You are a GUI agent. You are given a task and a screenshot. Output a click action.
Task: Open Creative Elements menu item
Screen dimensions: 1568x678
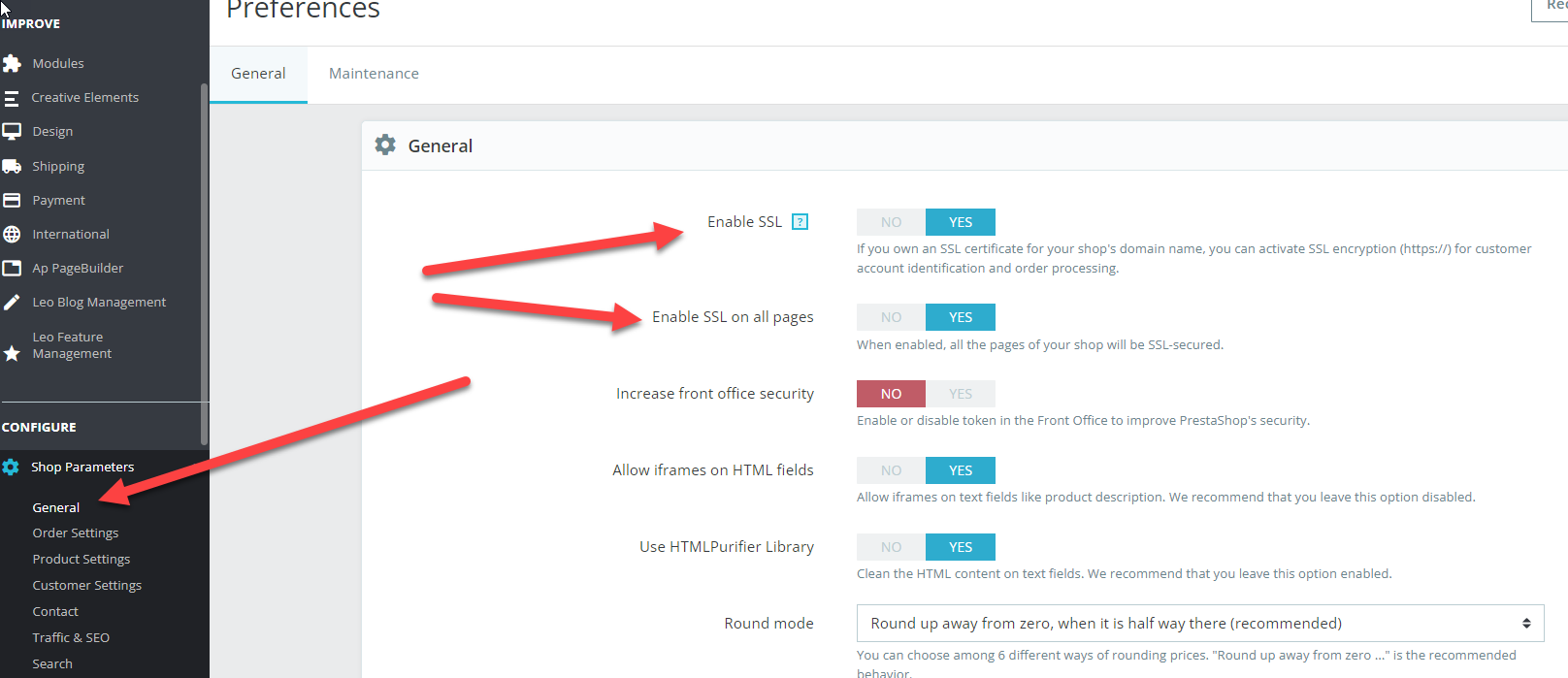(84, 97)
